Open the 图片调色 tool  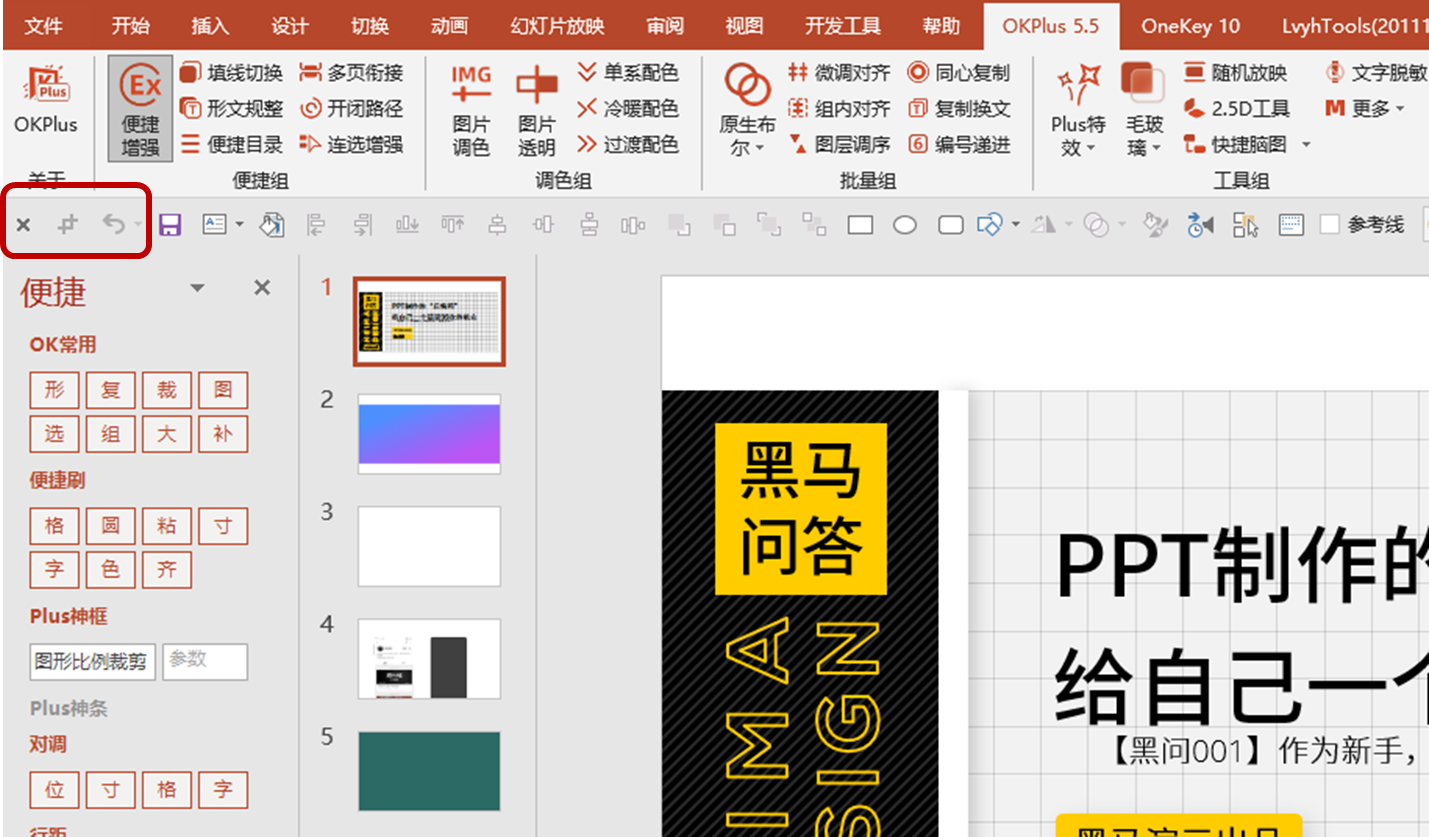click(x=471, y=110)
